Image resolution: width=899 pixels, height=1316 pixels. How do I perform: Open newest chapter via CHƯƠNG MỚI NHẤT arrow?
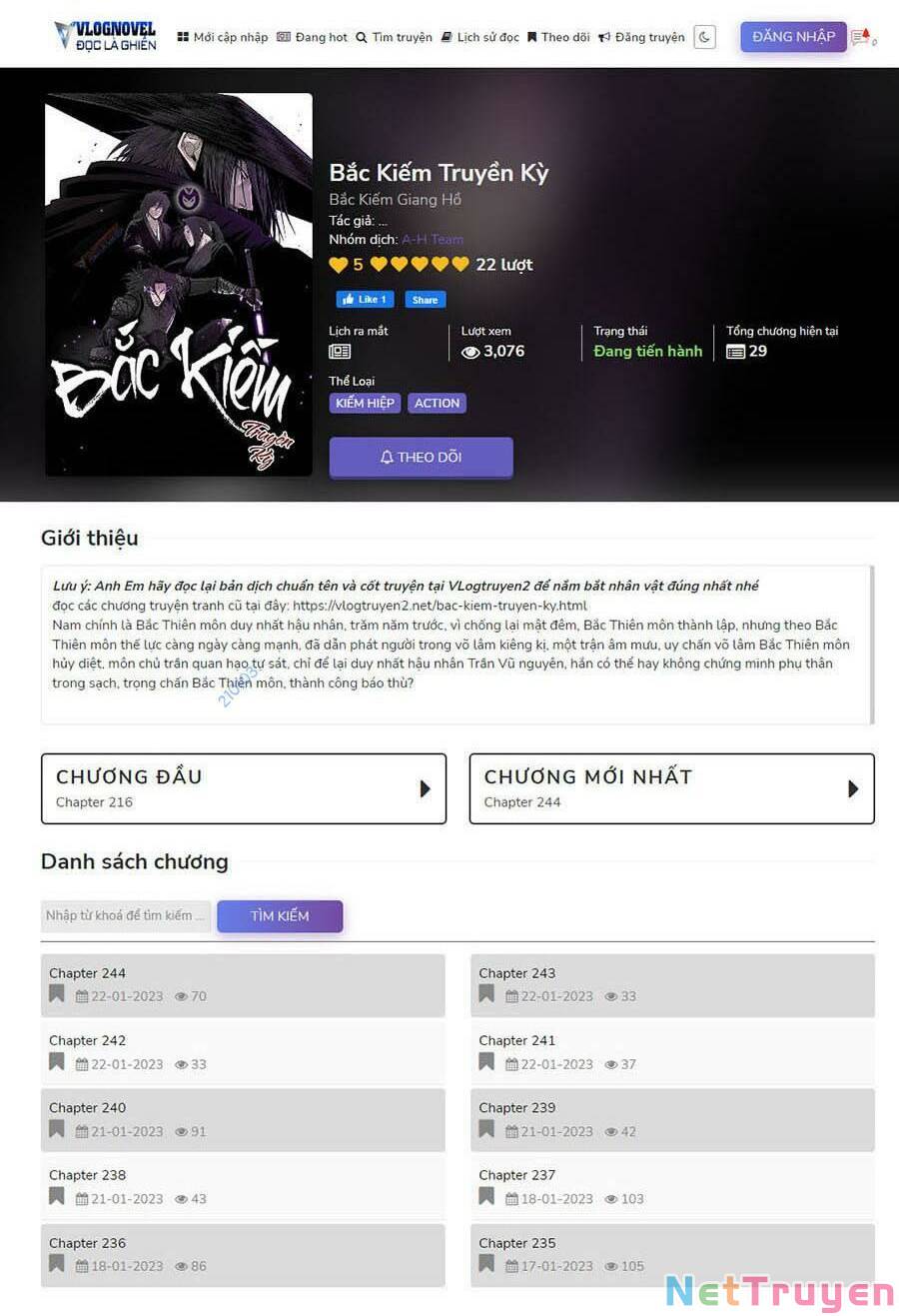(x=853, y=788)
